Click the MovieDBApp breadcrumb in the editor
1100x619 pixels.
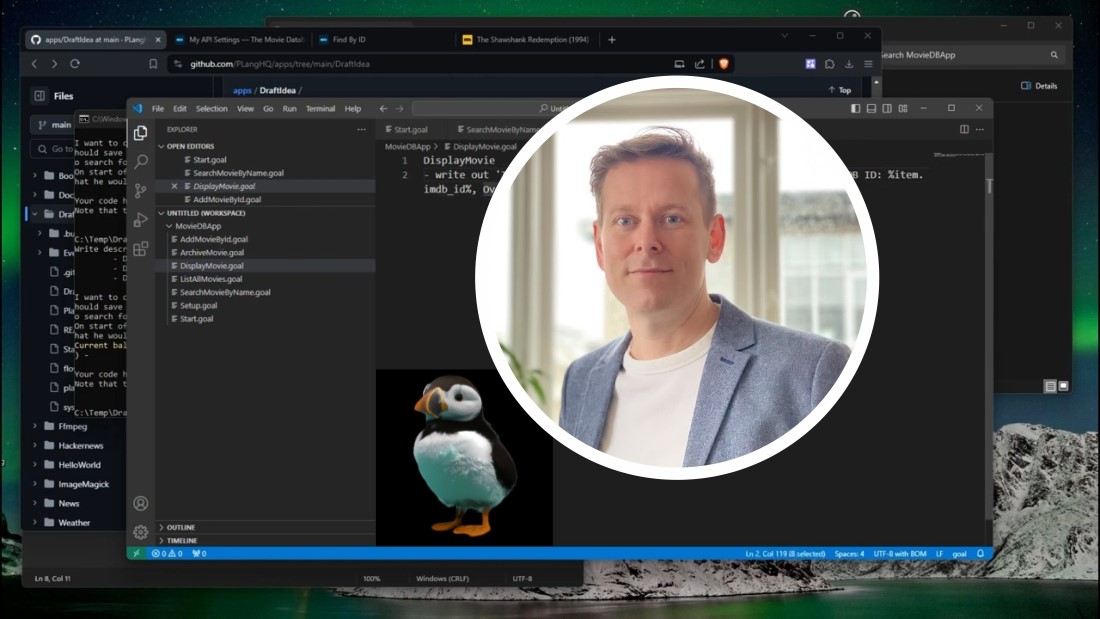(408, 147)
